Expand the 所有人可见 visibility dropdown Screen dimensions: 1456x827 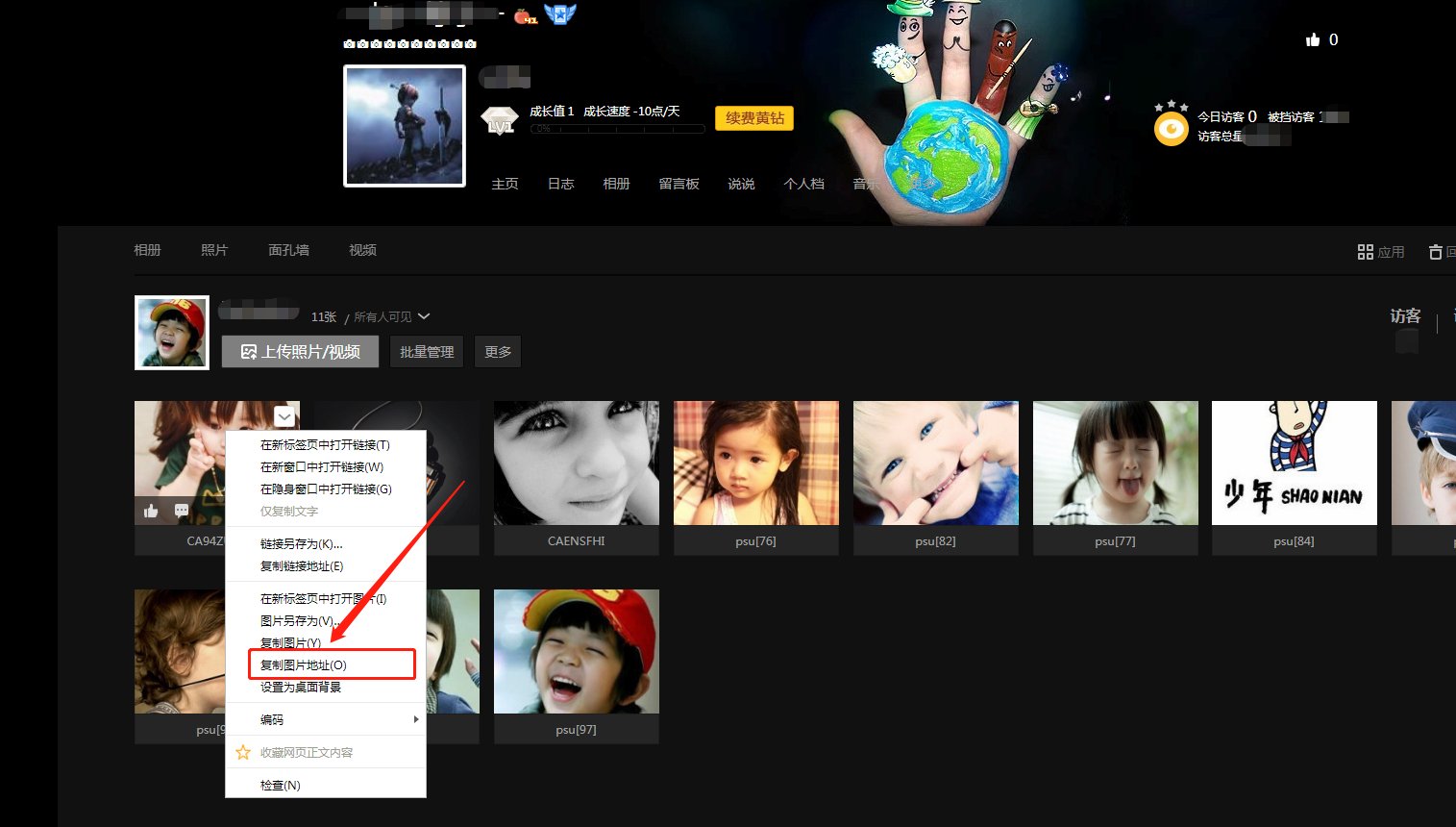(424, 316)
